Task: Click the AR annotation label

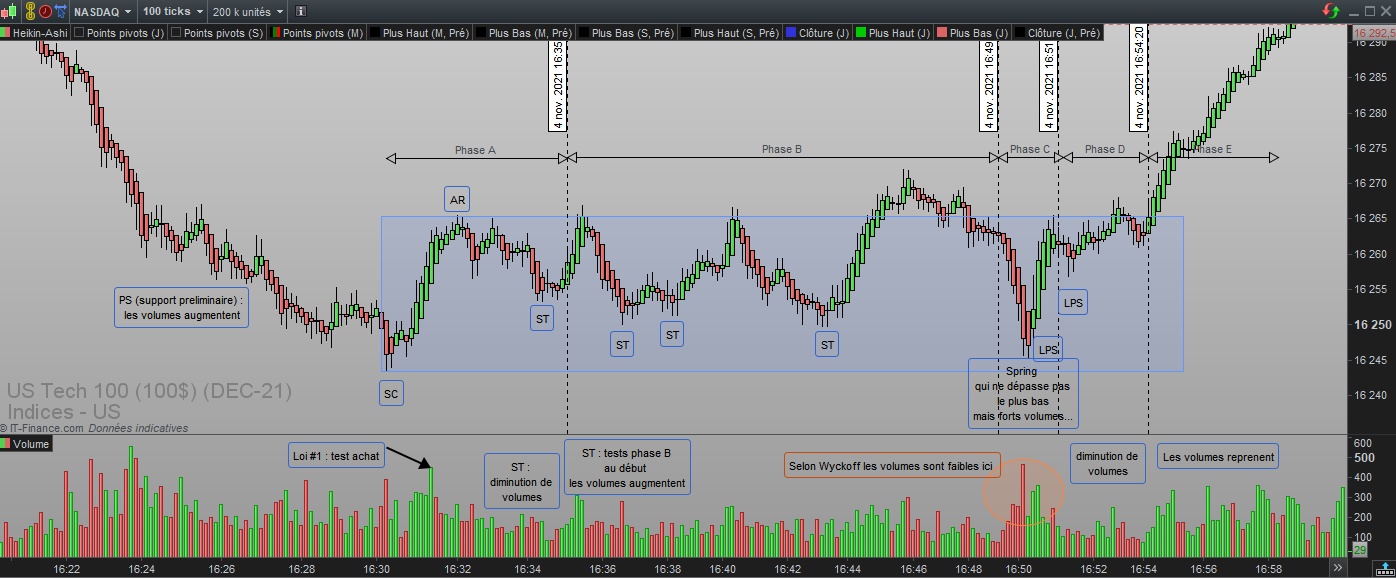Action: [x=457, y=199]
